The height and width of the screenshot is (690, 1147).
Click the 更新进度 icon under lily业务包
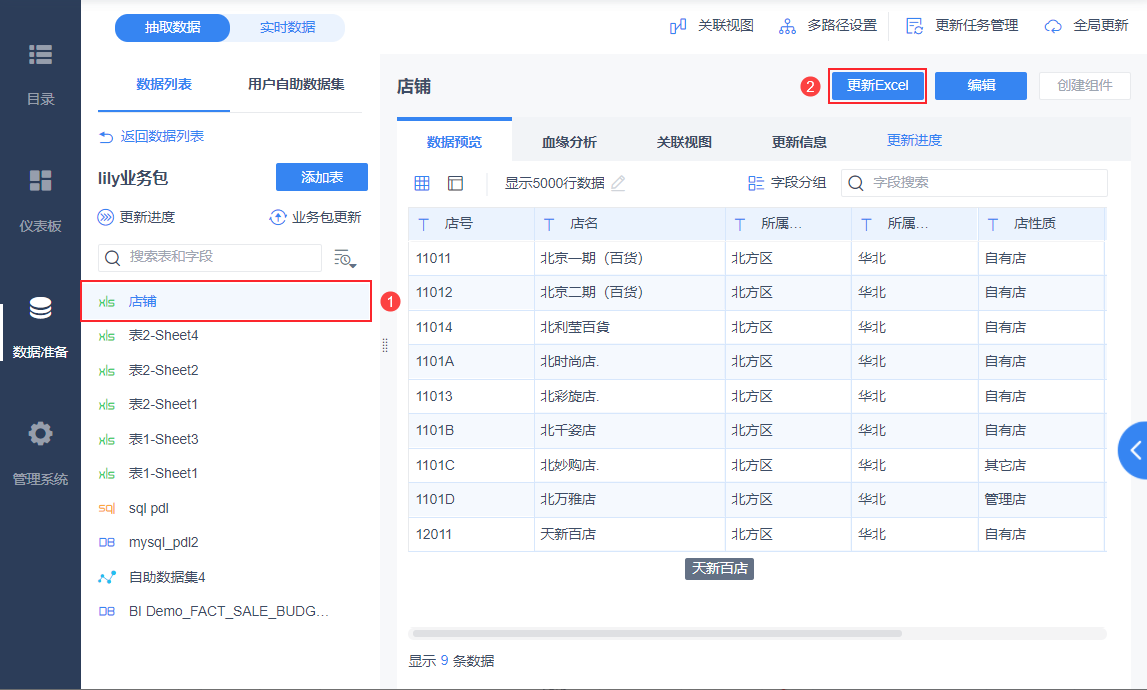click(106, 217)
